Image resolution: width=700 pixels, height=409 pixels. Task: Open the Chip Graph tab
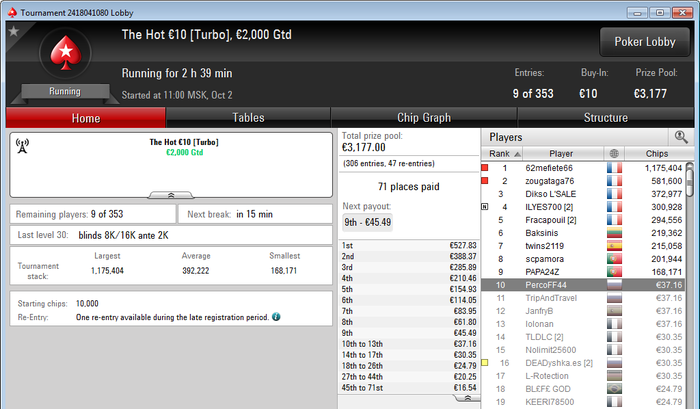pos(424,117)
